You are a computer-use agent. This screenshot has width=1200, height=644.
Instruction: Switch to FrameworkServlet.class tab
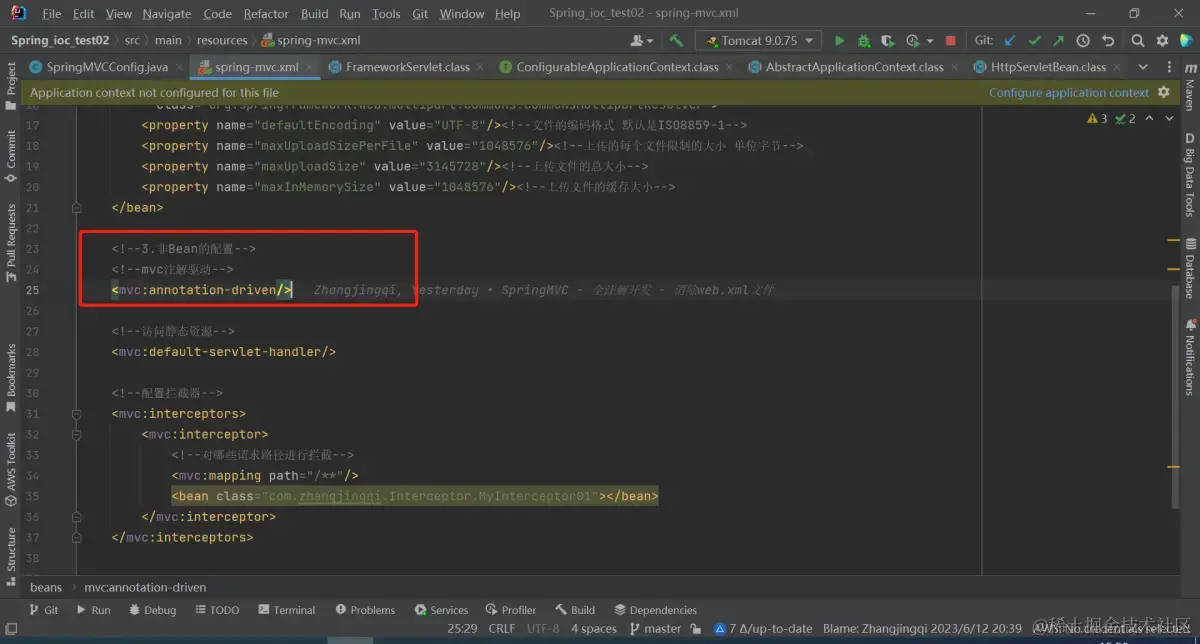[x=408, y=67]
